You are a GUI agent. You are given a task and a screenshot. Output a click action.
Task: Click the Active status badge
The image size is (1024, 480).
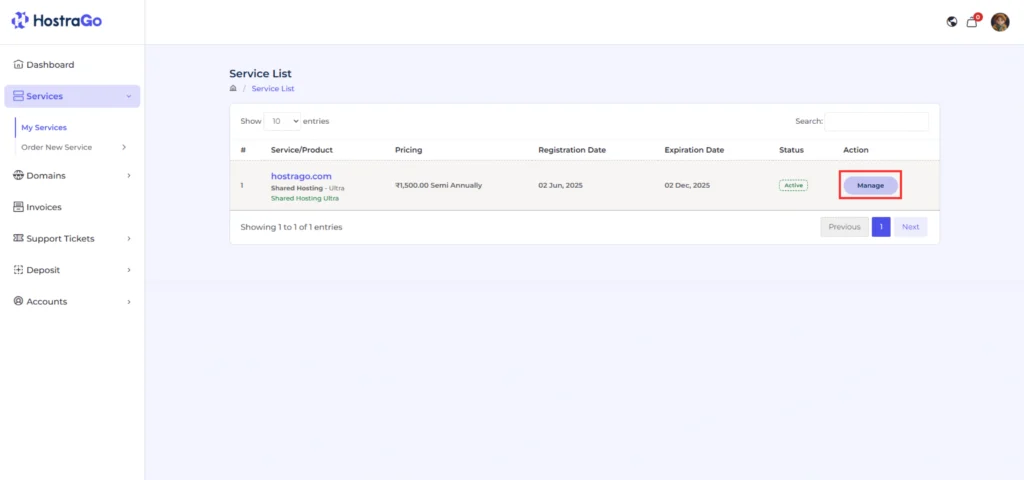pyautogui.click(x=793, y=185)
